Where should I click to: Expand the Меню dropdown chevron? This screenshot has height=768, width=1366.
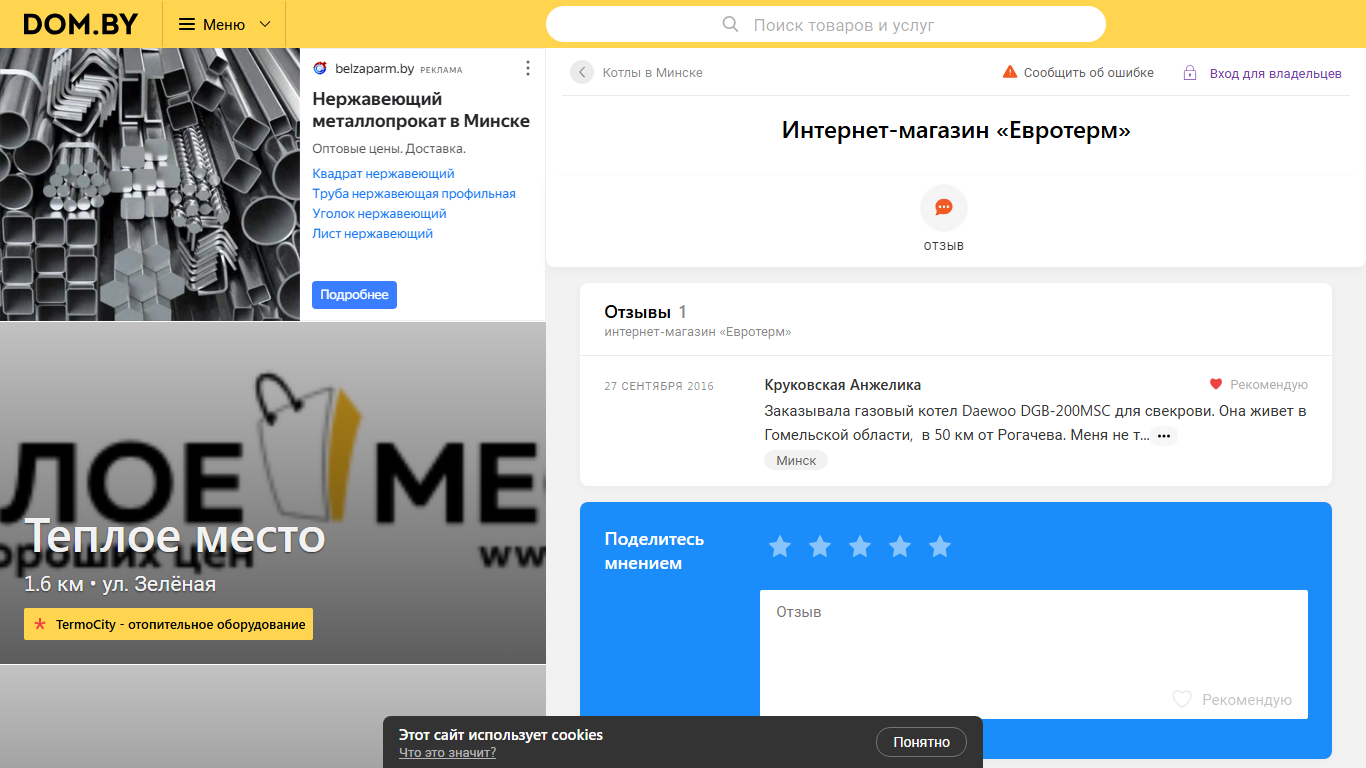pyautogui.click(x=265, y=24)
